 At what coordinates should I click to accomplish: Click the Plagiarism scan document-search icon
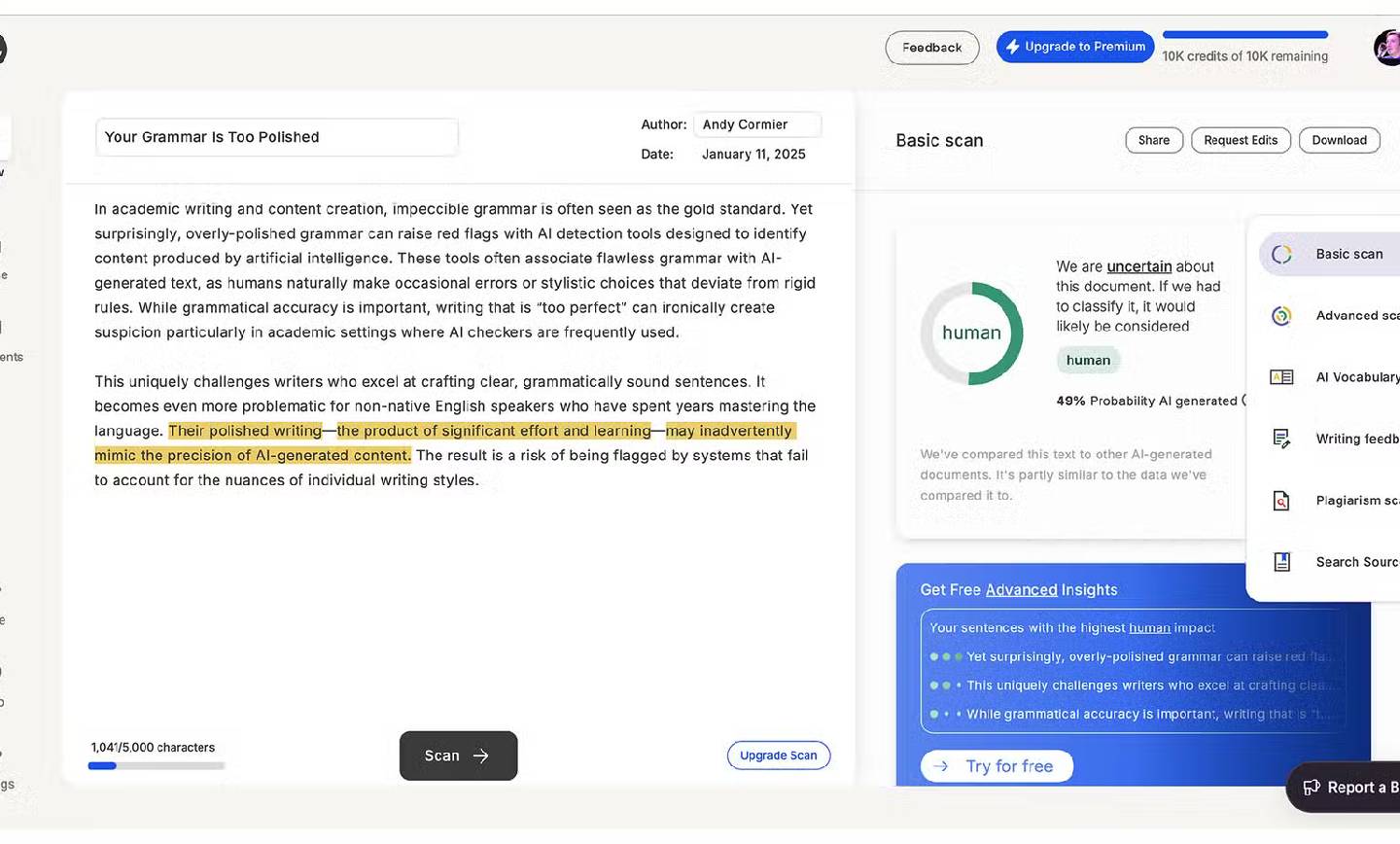1281,501
